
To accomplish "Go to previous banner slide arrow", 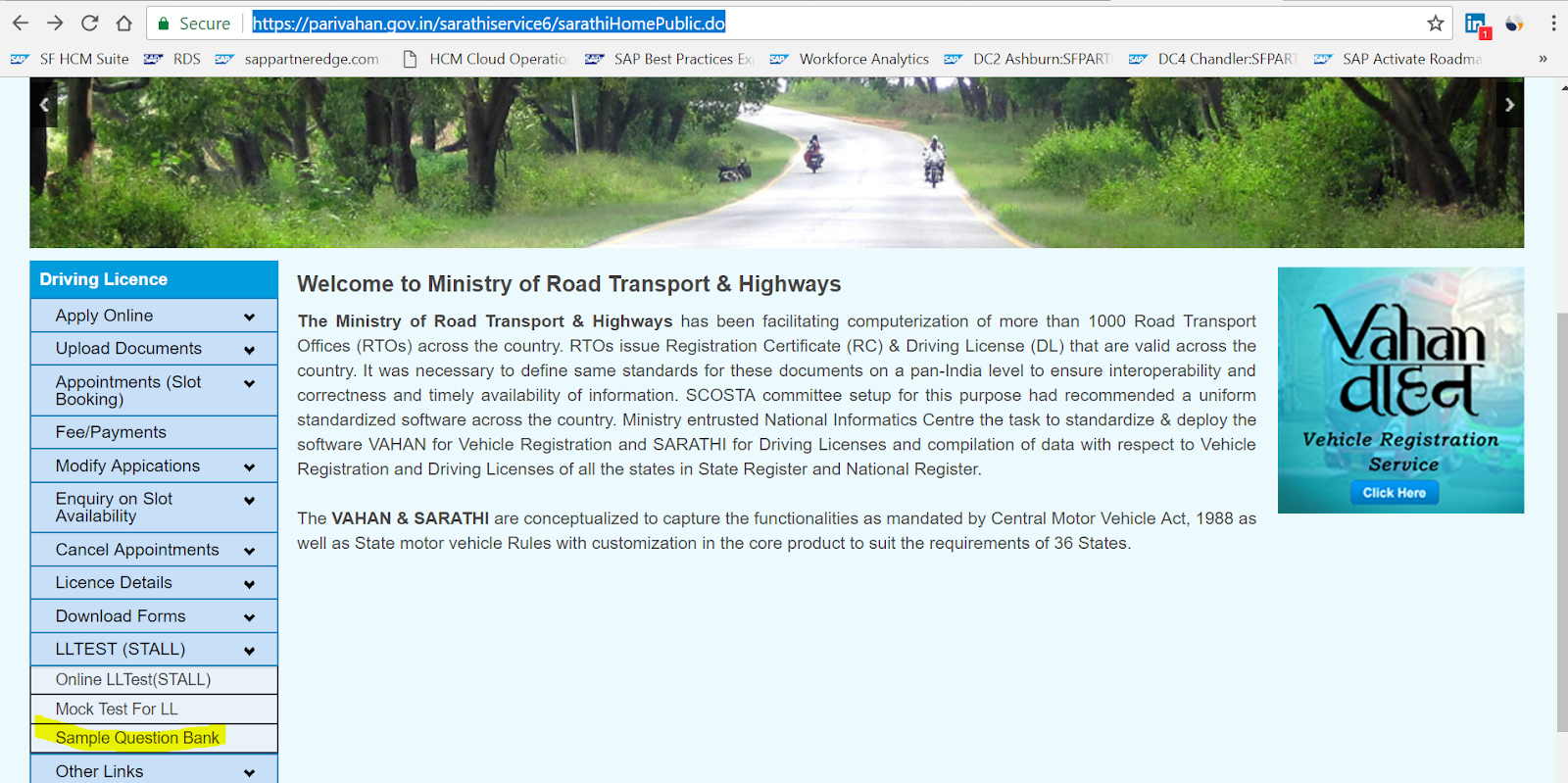I will (44, 104).
